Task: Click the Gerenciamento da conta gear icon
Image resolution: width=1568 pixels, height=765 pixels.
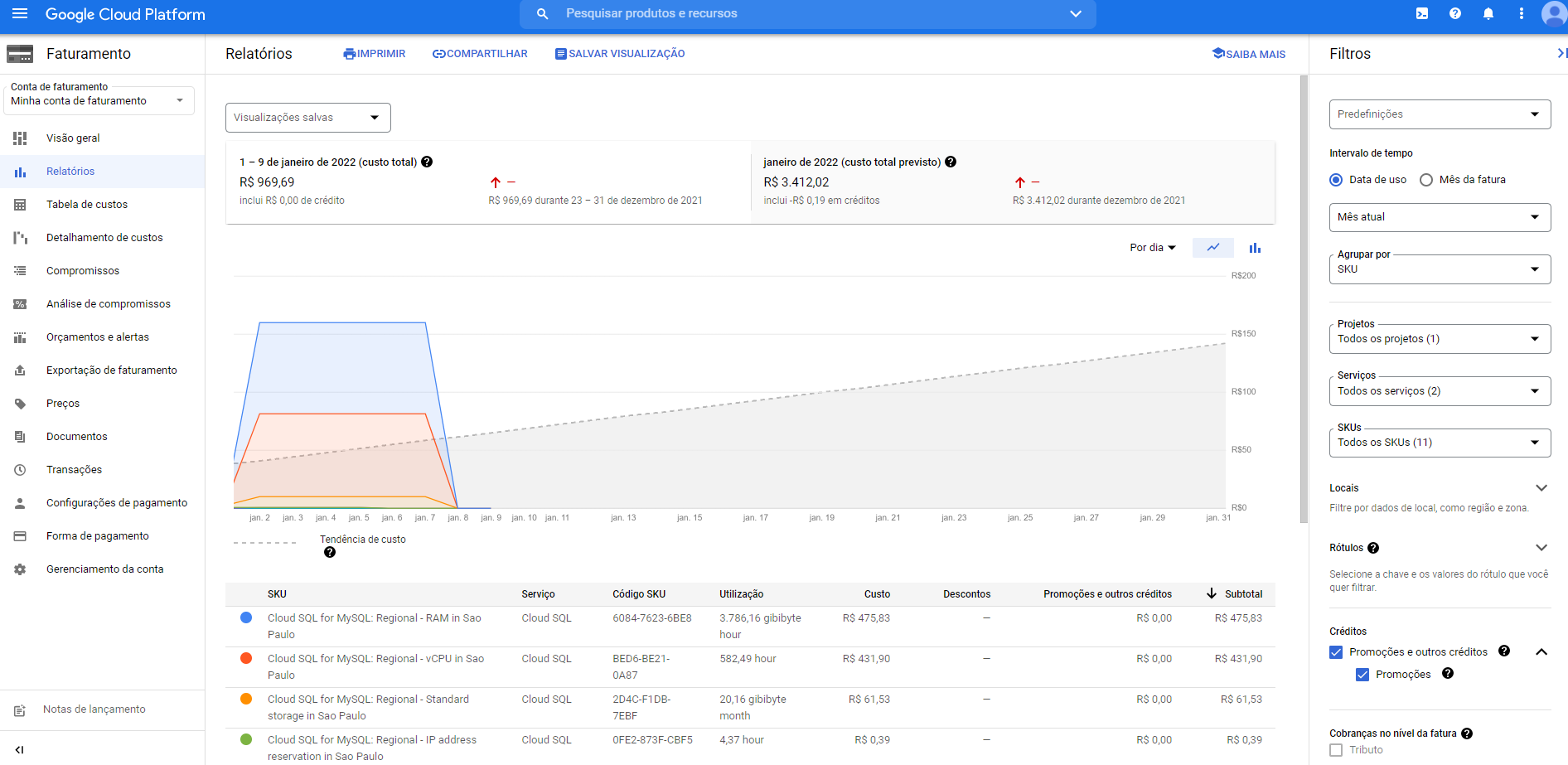Action: click(x=20, y=569)
